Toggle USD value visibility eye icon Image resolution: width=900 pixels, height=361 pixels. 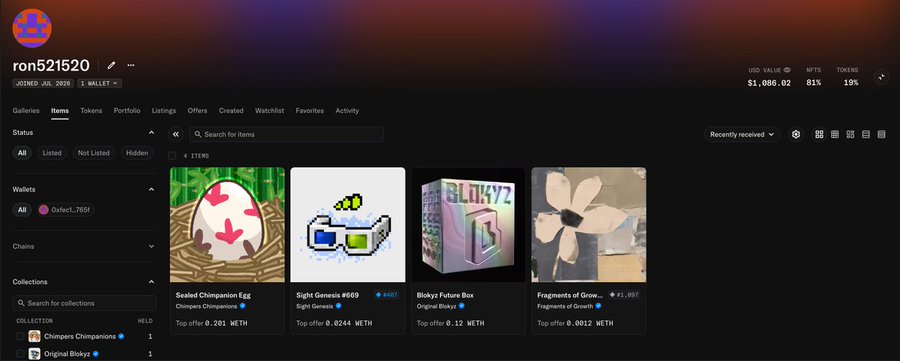(x=787, y=70)
